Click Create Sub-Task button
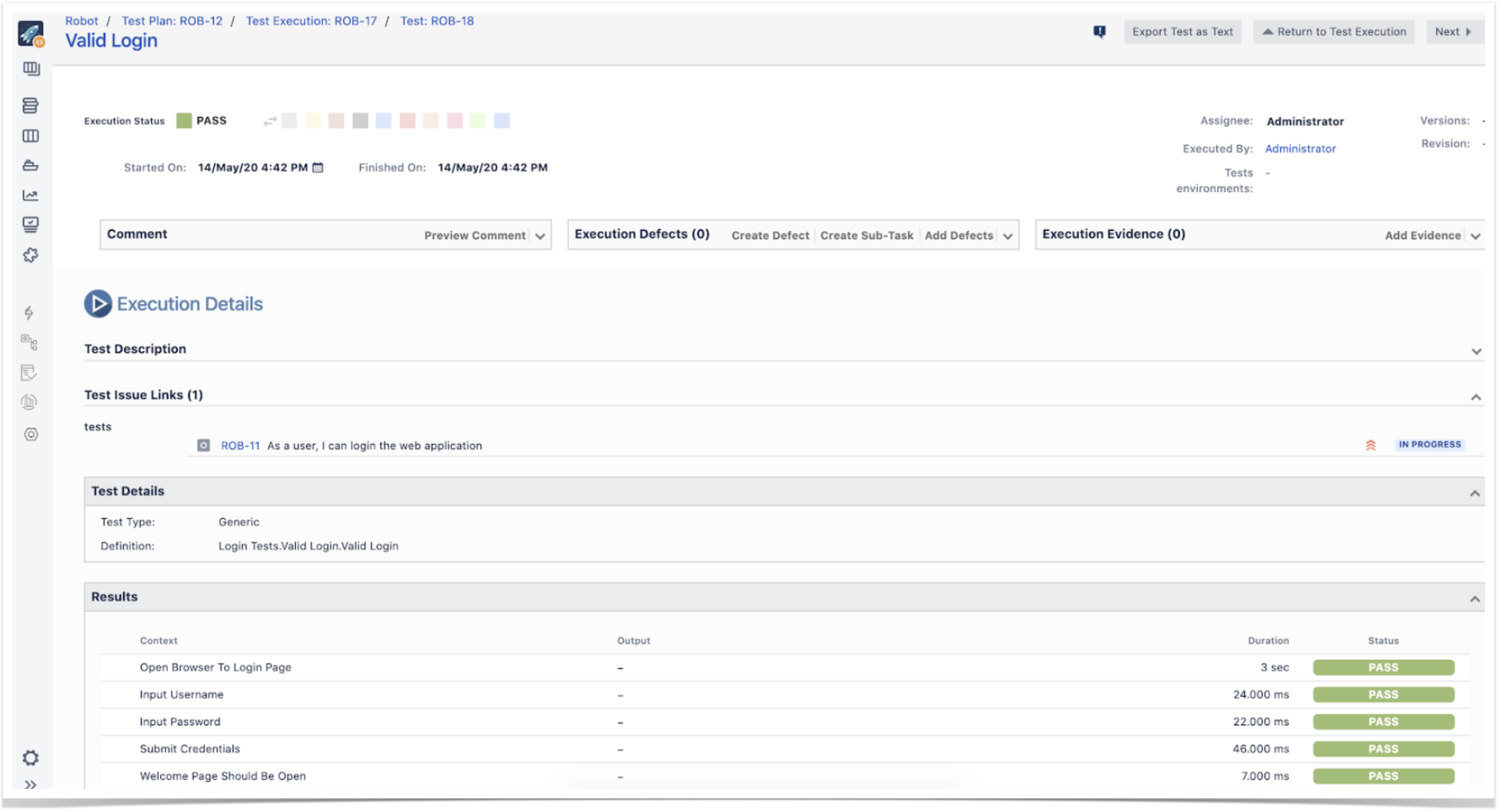The image size is (1501, 812). [x=867, y=235]
